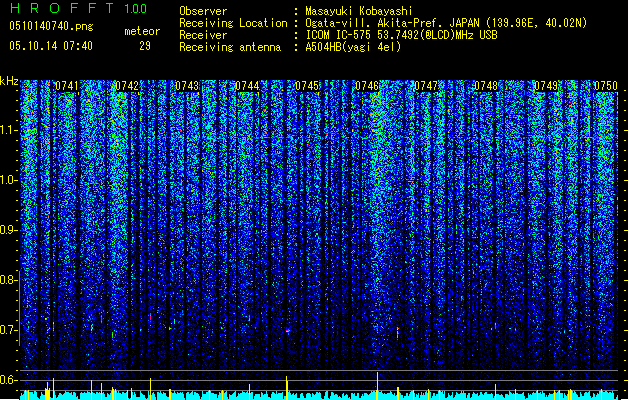The height and width of the screenshot is (400, 629).
Task: Click the 1.0 kHz axis label
Action: click(9, 180)
